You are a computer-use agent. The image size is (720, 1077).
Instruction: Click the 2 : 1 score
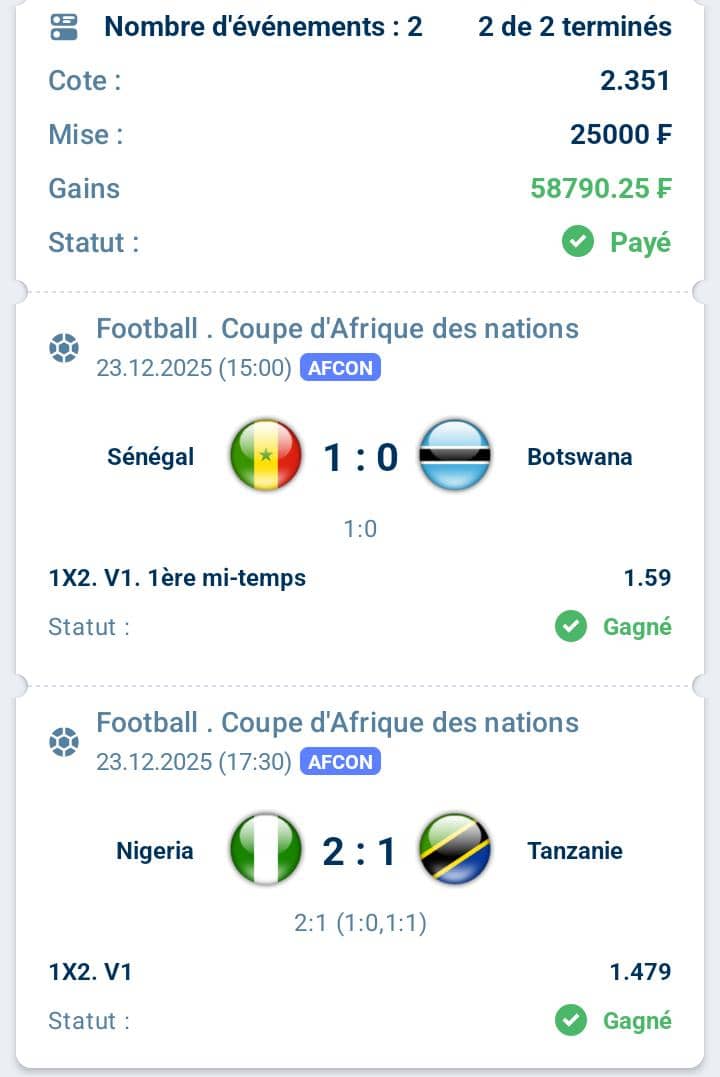pyautogui.click(x=360, y=851)
